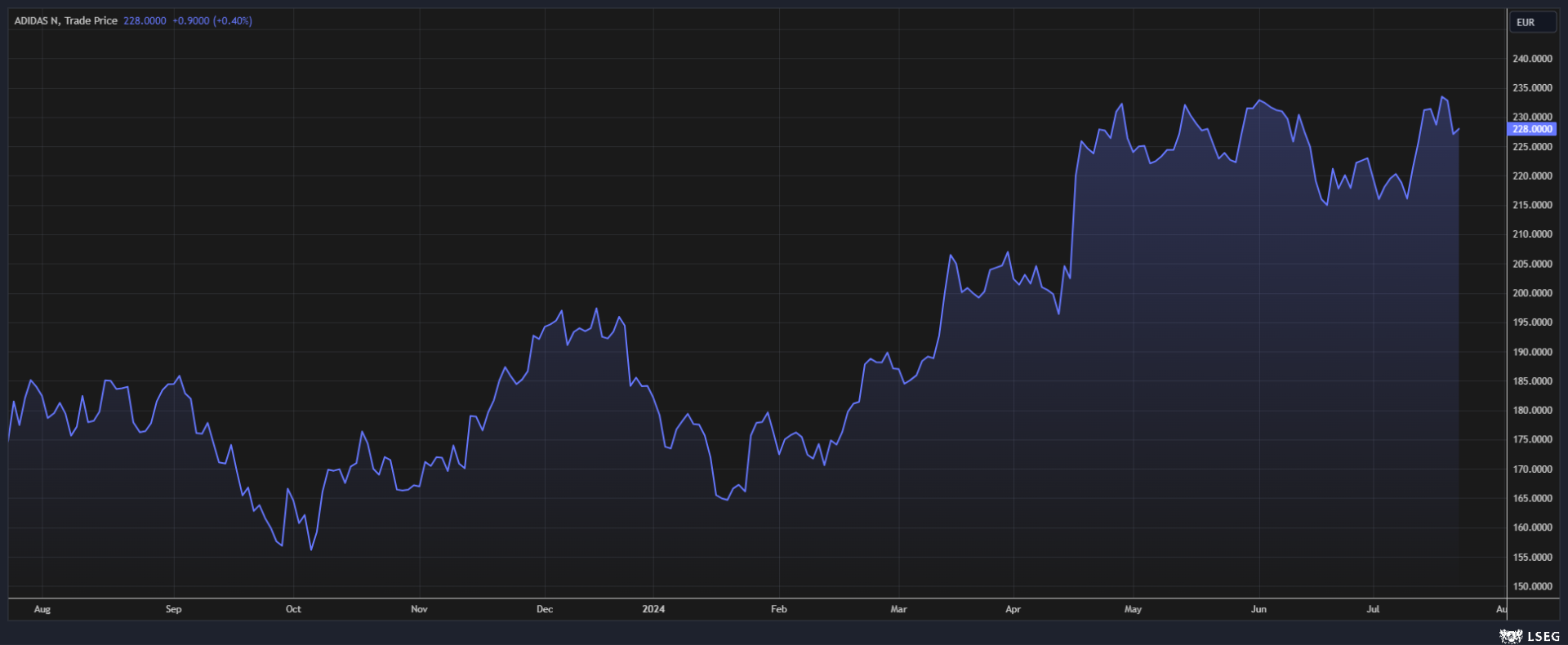
Task: Click the +0.9000 (+0.40%) change value
Action: coord(212,21)
